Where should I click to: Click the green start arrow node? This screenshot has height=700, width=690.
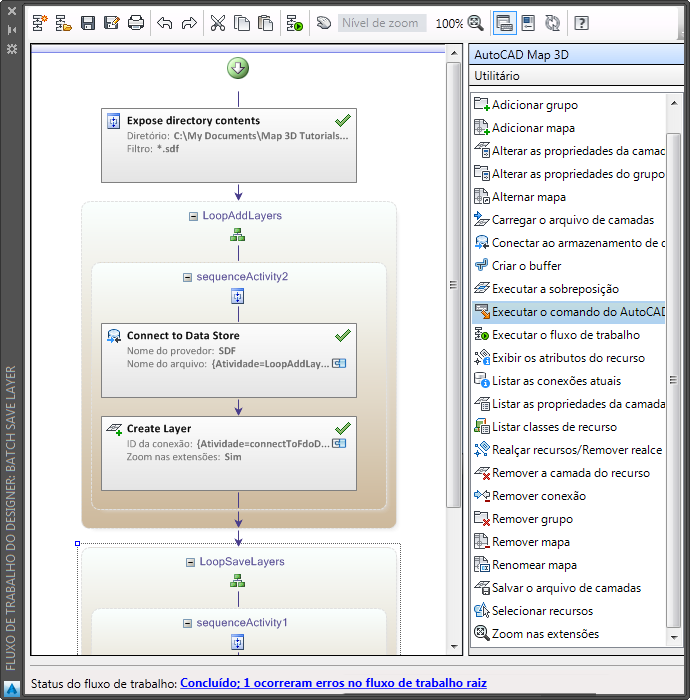coord(238,68)
